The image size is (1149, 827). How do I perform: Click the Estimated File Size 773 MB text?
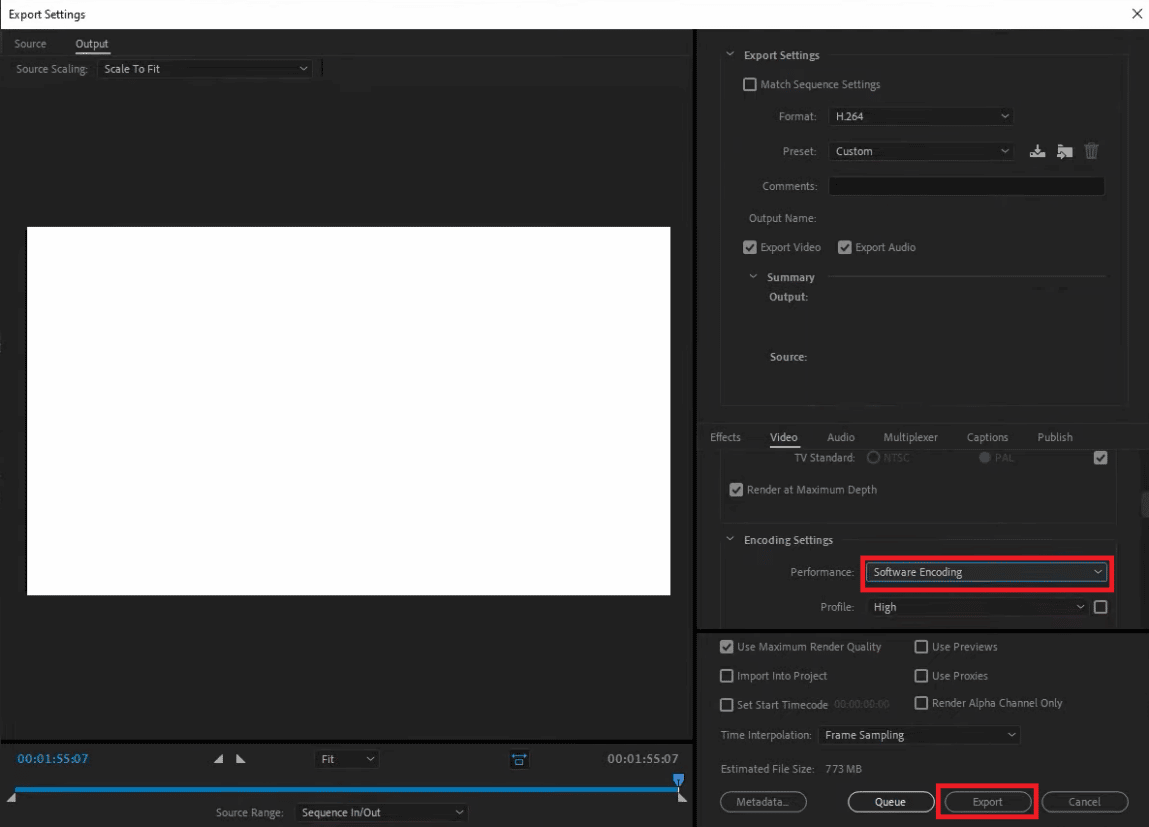click(791, 769)
